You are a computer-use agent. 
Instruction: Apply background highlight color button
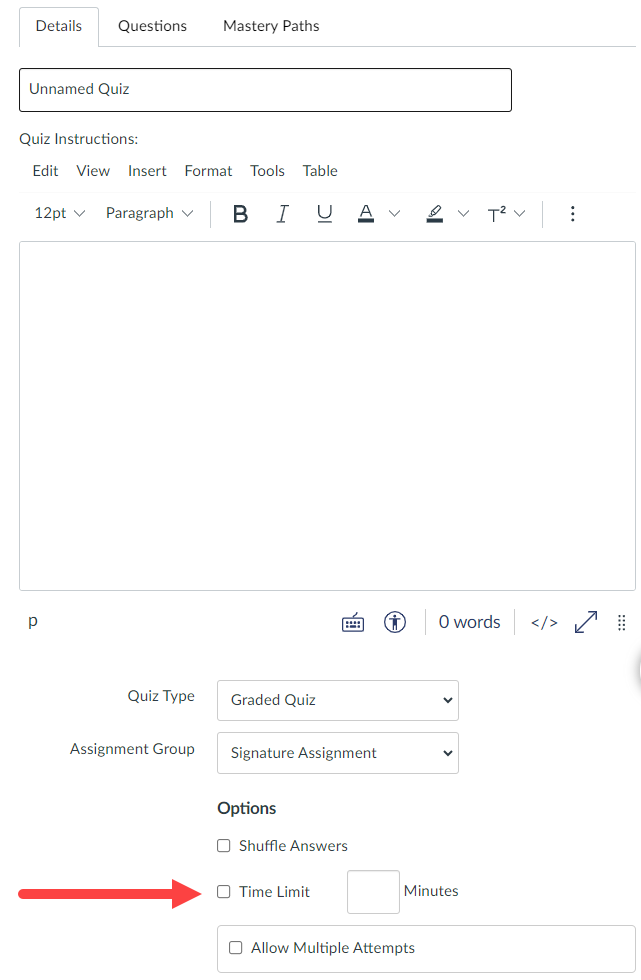coord(435,214)
